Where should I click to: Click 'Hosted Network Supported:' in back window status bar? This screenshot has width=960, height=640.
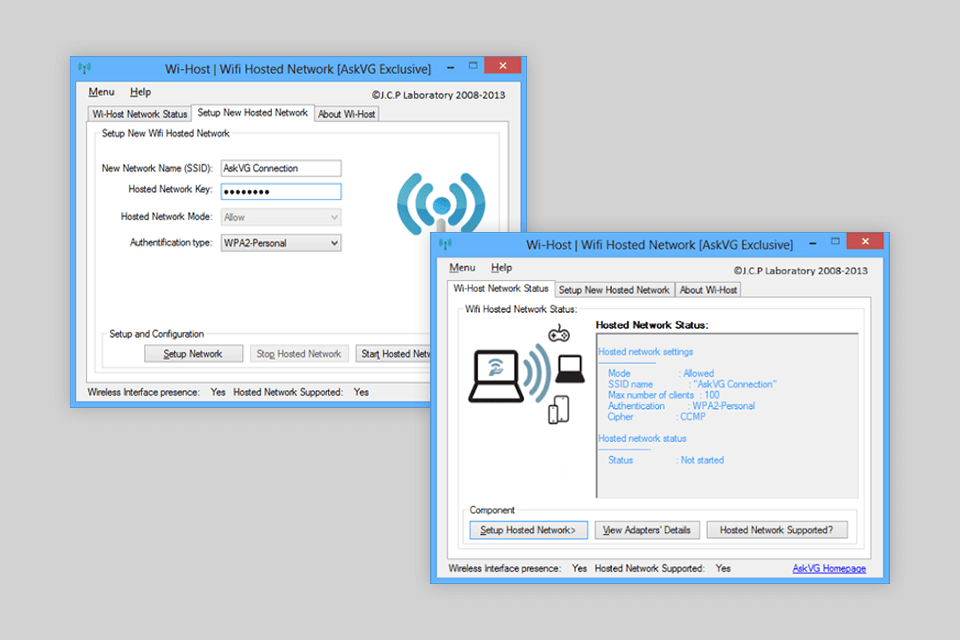[x=288, y=392]
